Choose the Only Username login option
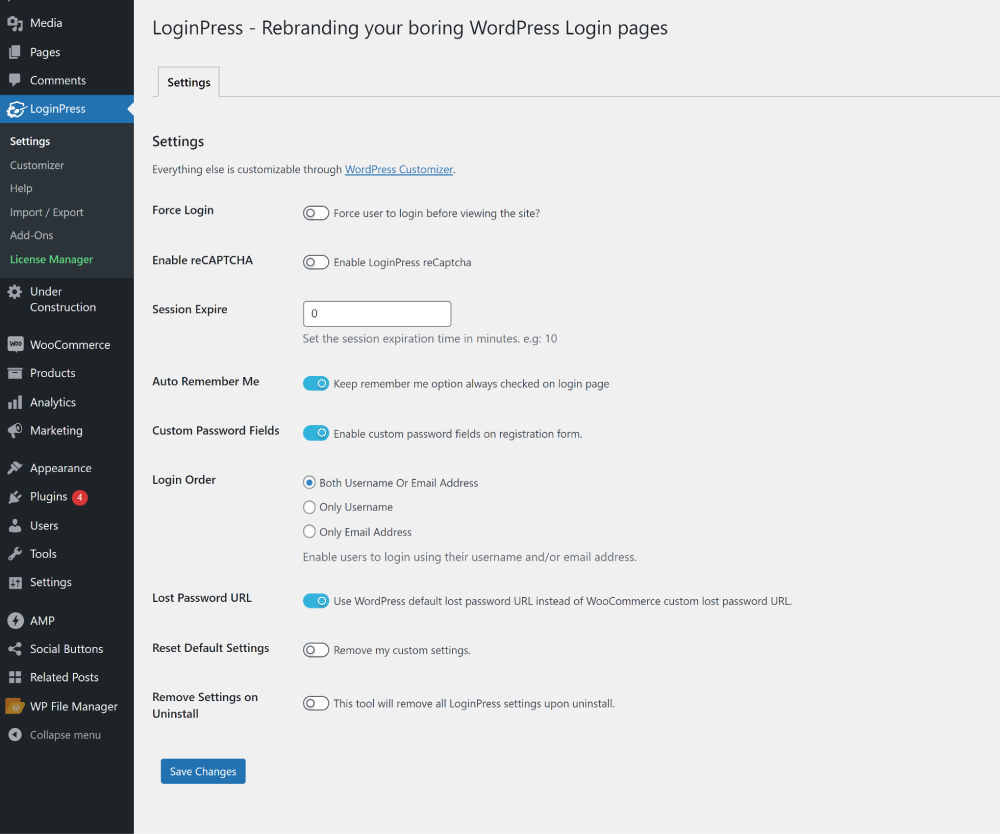The image size is (1000, 834). [x=309, y=507]
